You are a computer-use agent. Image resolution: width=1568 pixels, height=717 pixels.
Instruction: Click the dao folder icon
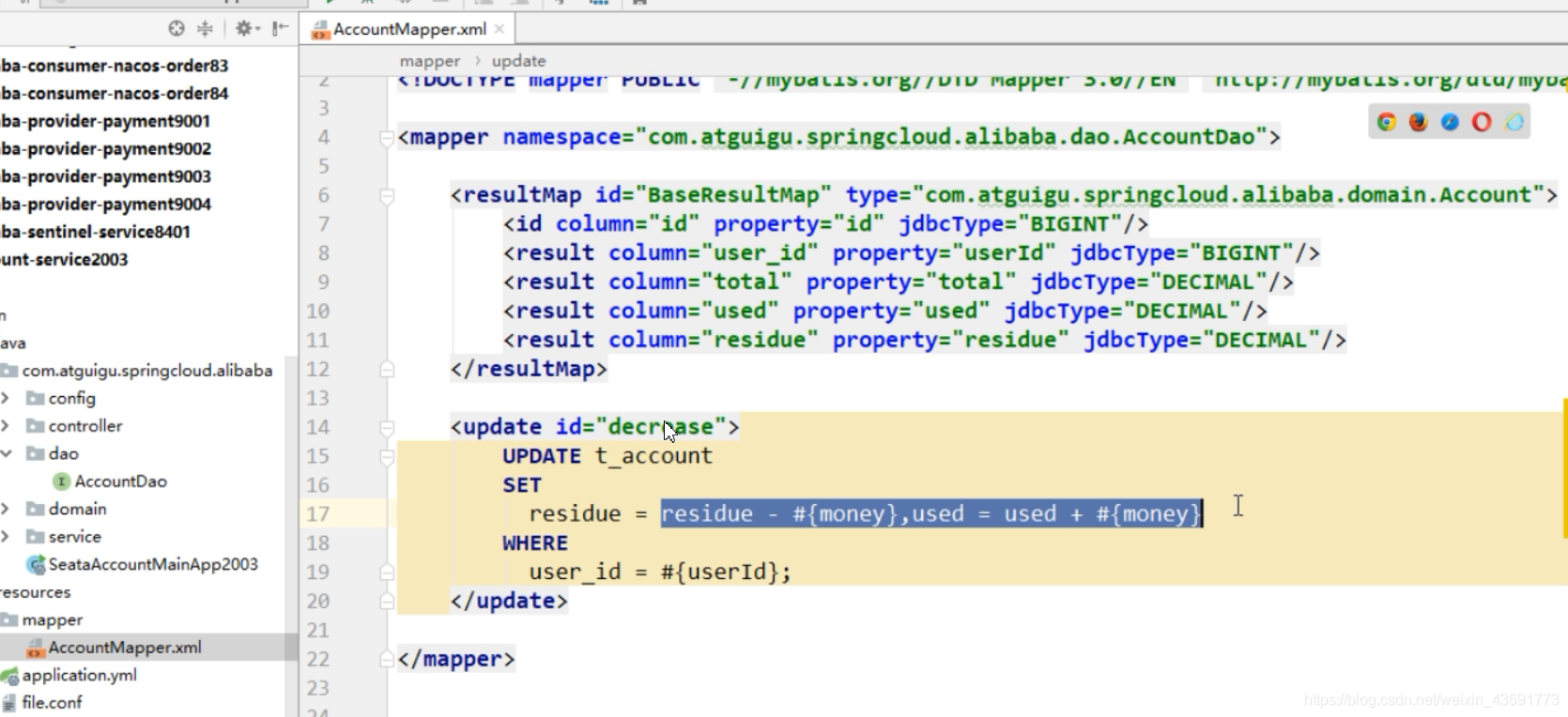pyautogui.click(x=36, y=453)
